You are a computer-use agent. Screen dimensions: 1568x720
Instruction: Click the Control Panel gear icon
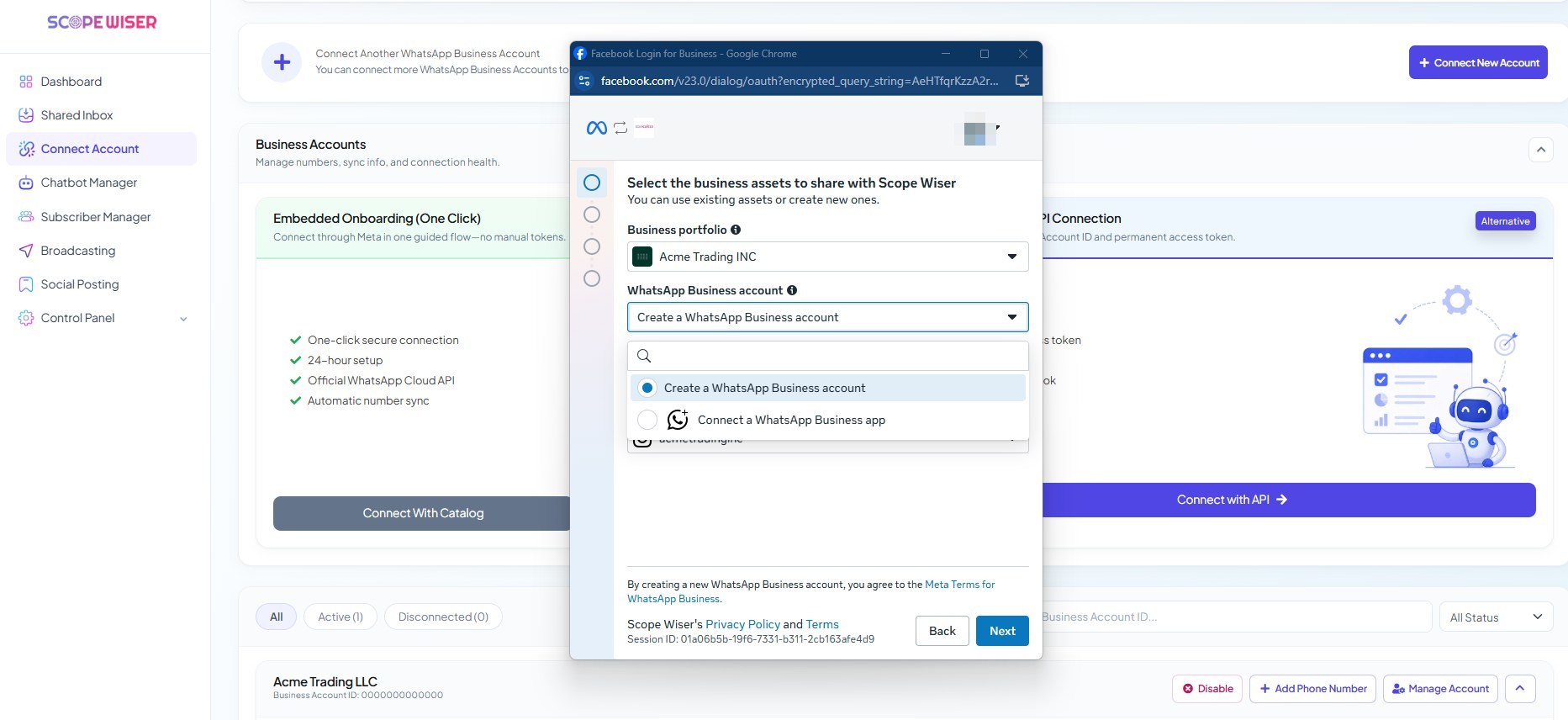click(26, 318)
